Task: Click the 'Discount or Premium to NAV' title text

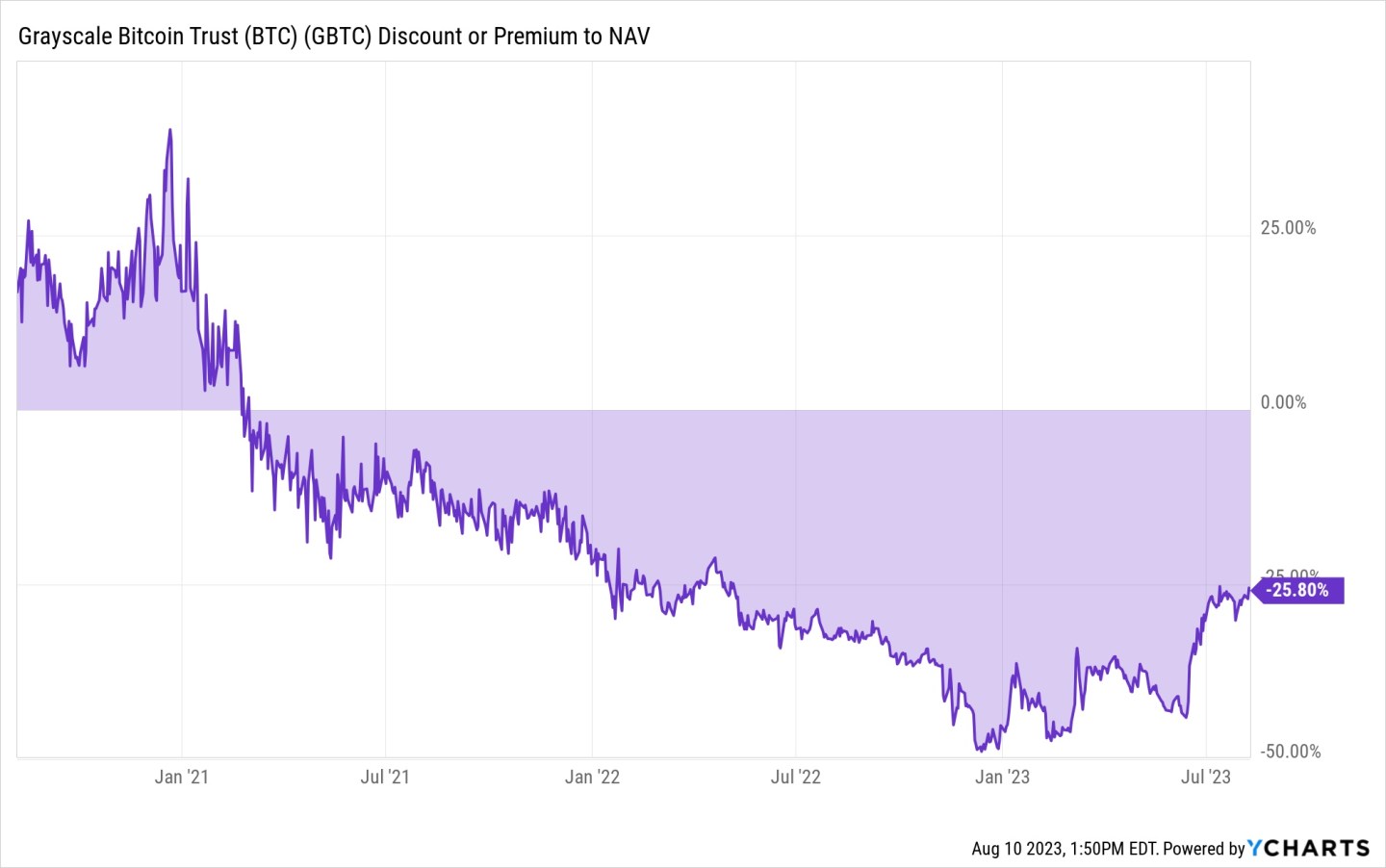Action: [514, 37]
